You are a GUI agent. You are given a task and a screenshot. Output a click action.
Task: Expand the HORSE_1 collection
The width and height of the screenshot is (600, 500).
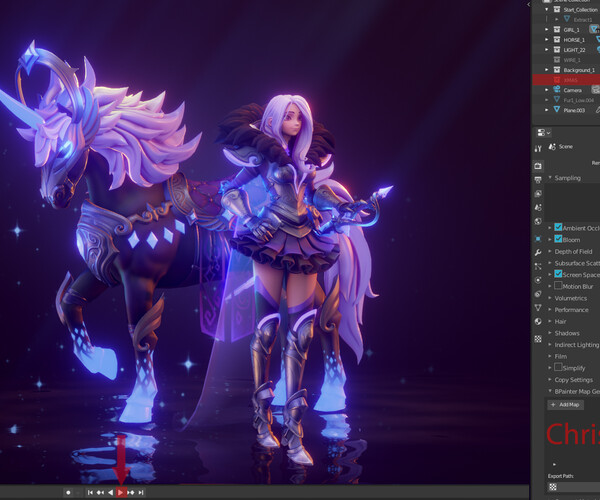[x=547, y=39]
